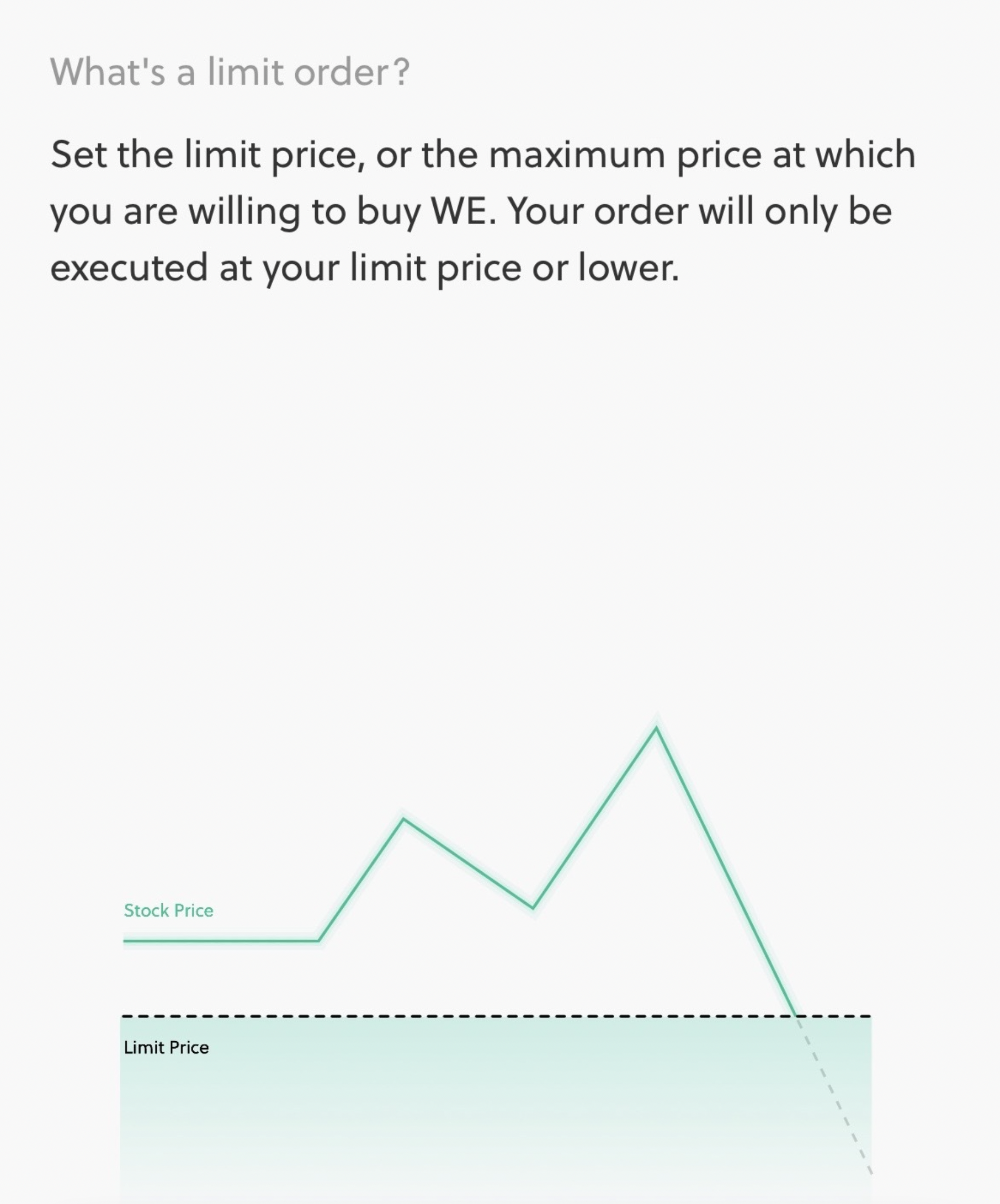Click the grey dashed projected price line
The height and width of the screenshot is (1204, 1000).
click(x=834, y=1095)
